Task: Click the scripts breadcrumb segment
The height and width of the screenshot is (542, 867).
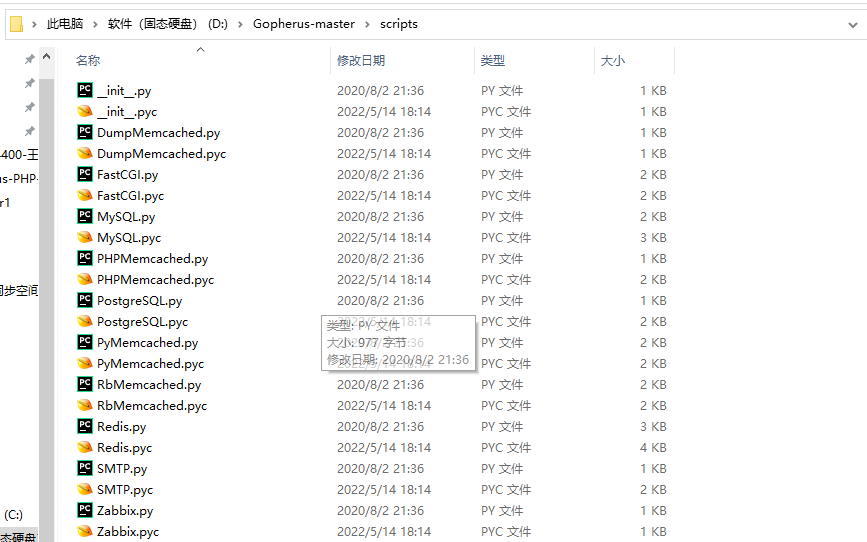Action: (x=399, y=24)
